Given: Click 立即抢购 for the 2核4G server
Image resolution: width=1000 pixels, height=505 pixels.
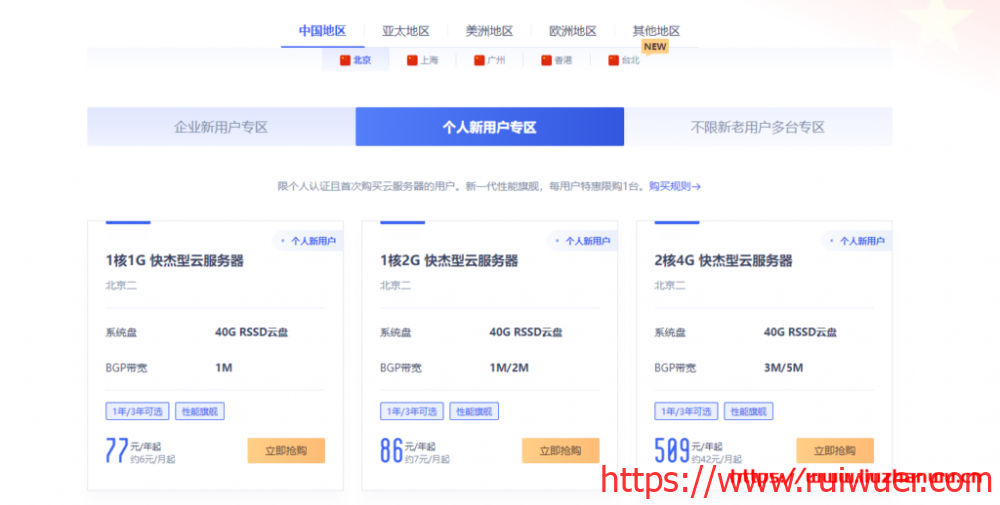Looking at the screenshot, I should click(835, 451).
